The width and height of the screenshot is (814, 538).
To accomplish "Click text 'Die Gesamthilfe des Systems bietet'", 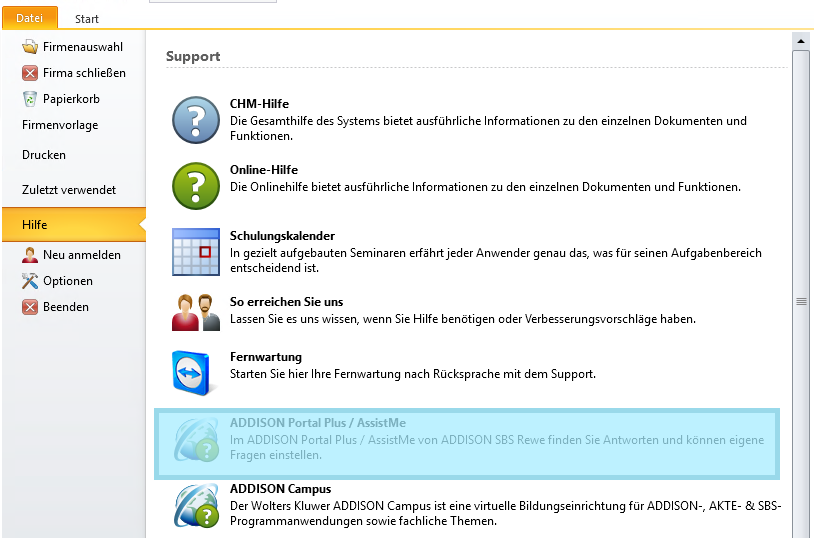I will pos(305,121).
